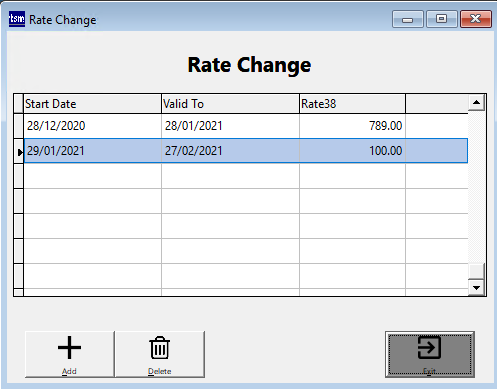
Task: Maximize the Rate Change window
Action: (441, 19)
